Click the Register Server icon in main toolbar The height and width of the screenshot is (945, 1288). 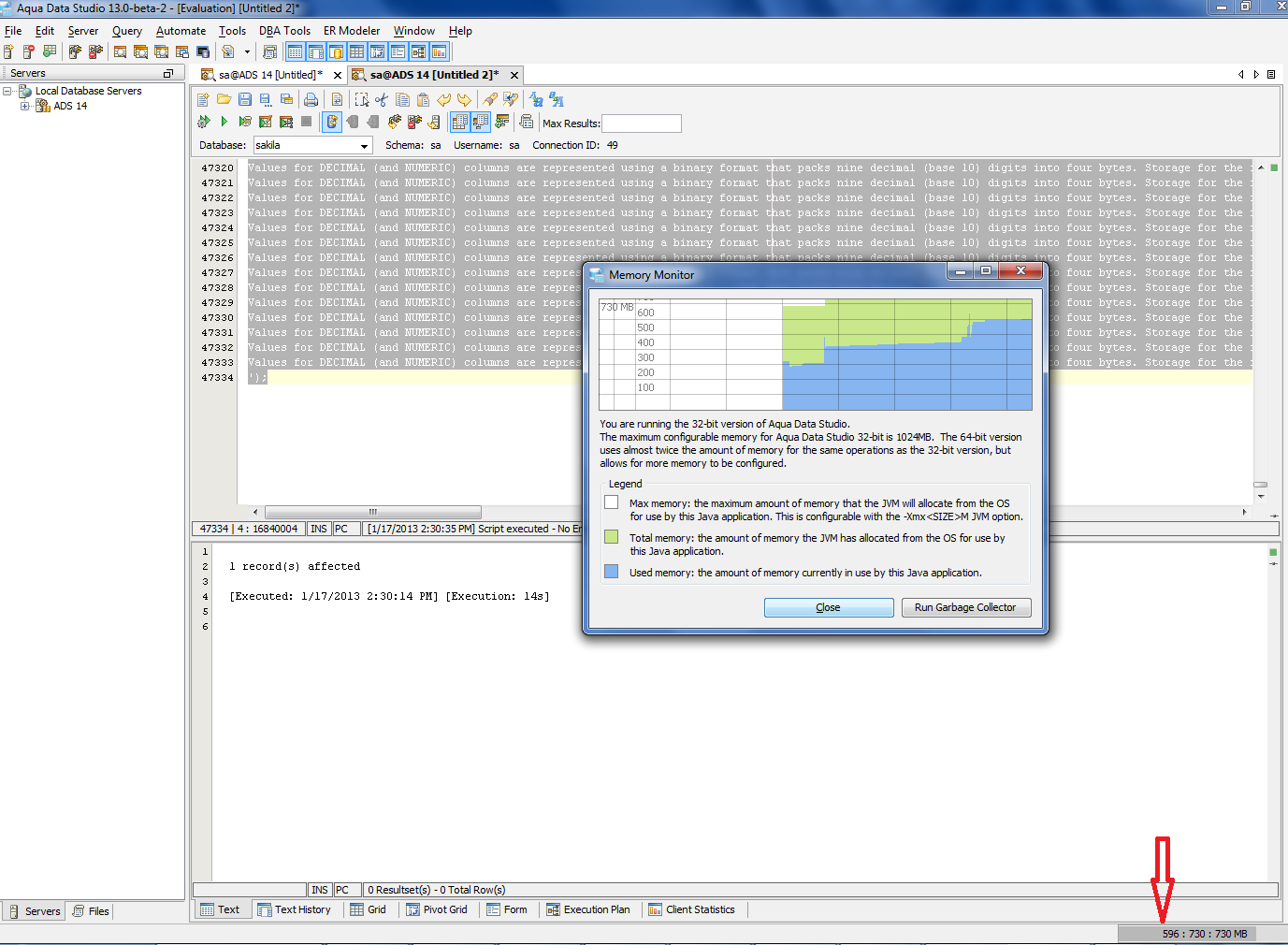click(x=8, y=51)
